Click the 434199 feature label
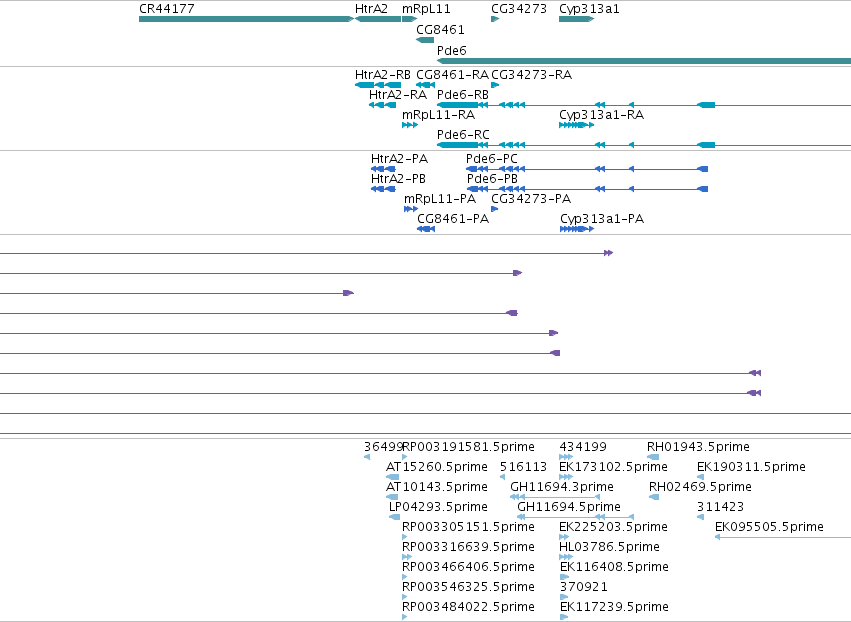 click(x=583, y=447)
